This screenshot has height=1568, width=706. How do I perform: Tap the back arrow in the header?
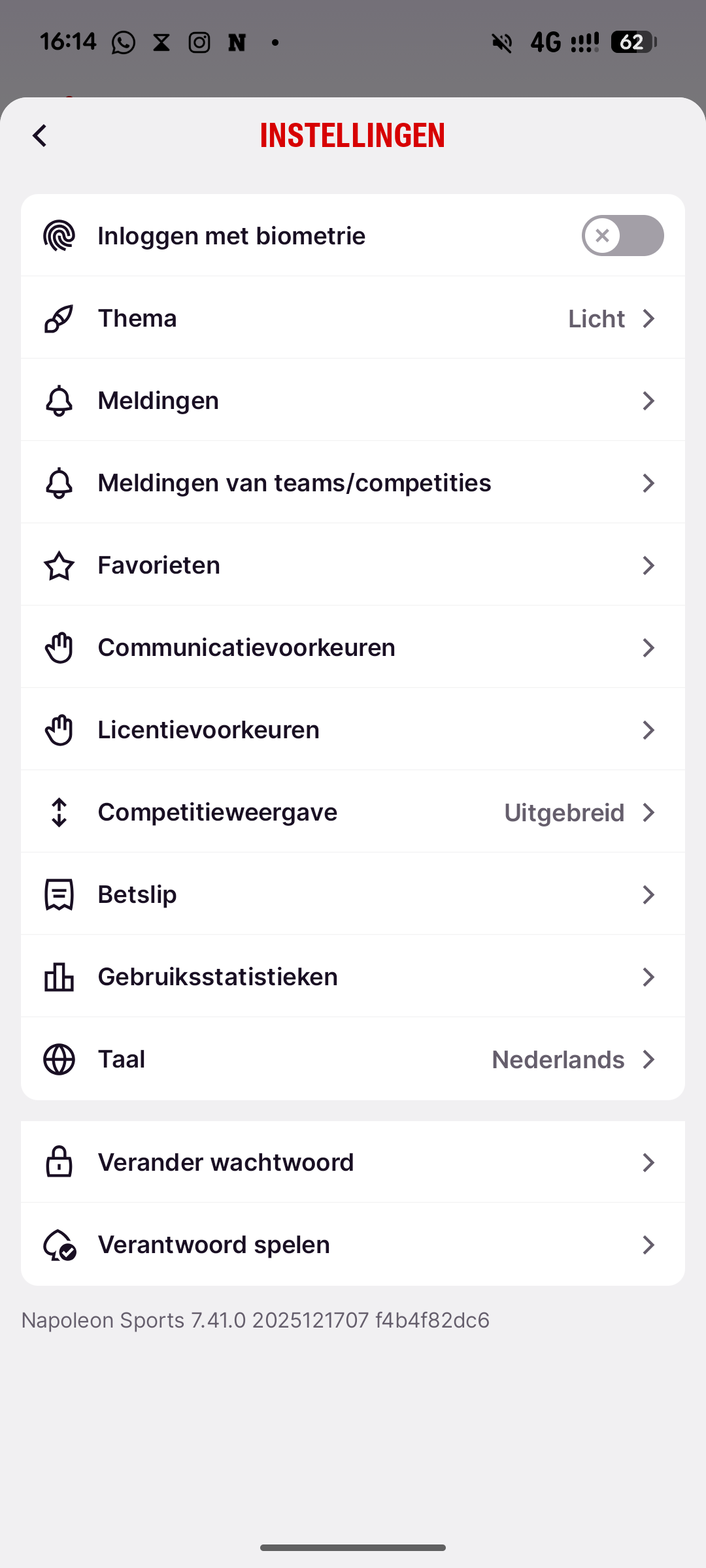(x=40, y=136)
